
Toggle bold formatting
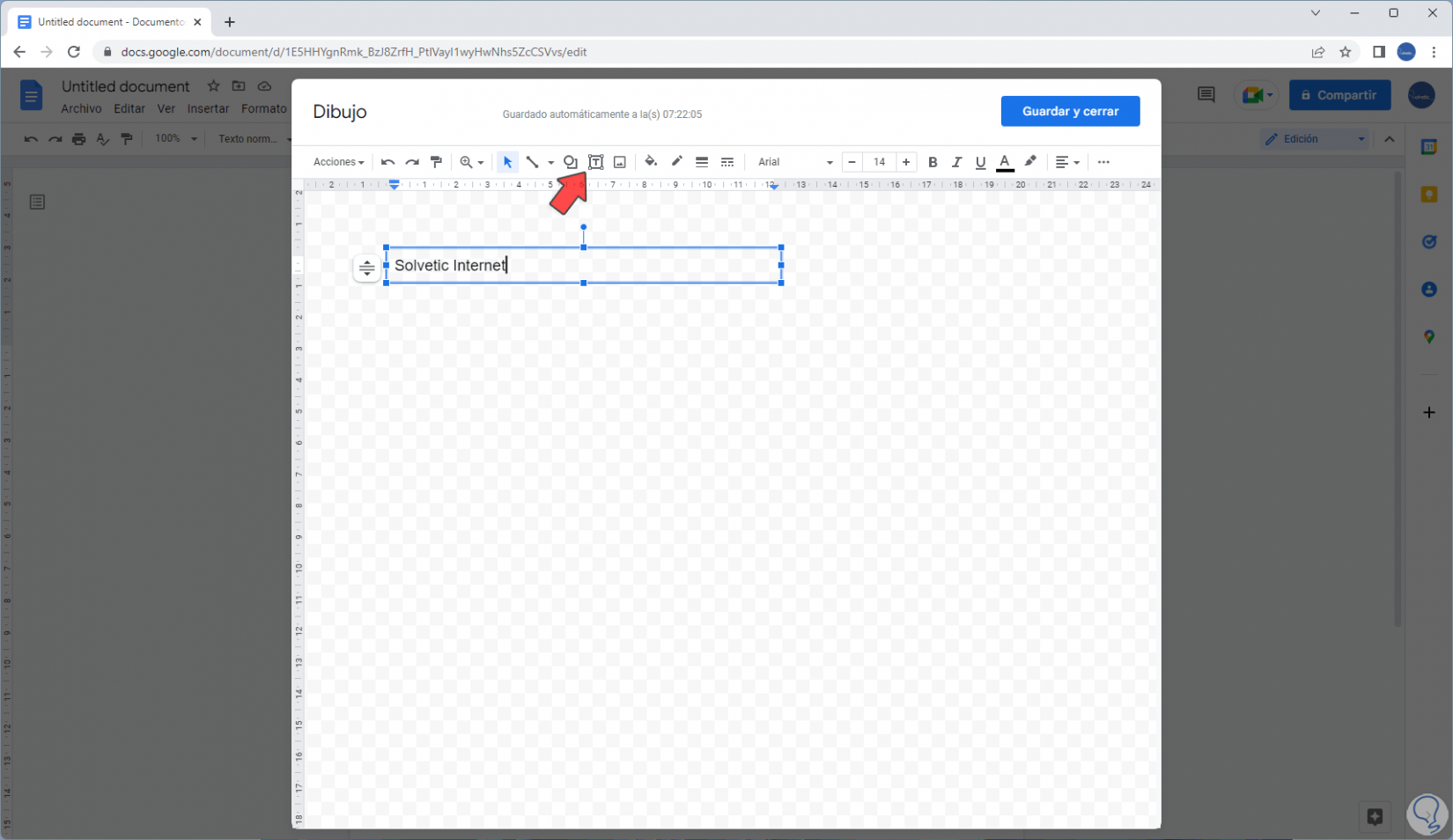(933, 162)
